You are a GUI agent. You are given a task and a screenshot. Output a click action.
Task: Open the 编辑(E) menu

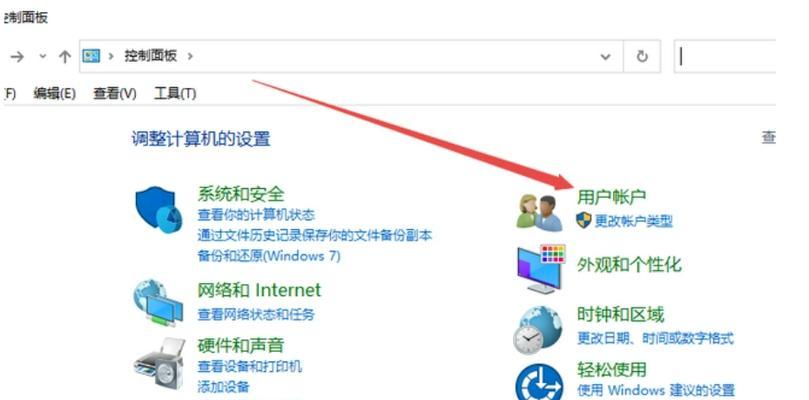(54, 93)
